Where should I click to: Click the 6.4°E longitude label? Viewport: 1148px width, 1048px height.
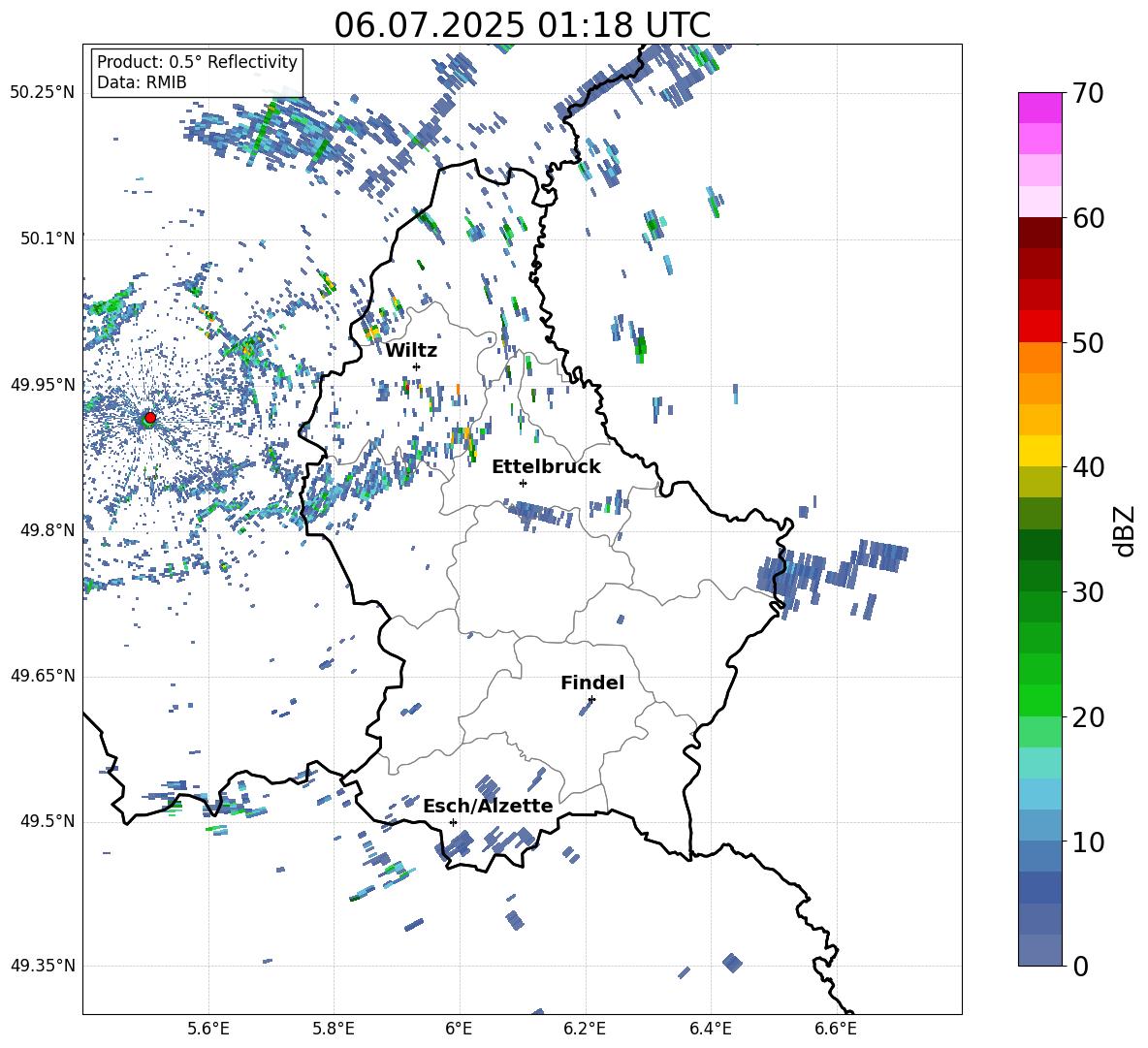(x=710, y=1029)
